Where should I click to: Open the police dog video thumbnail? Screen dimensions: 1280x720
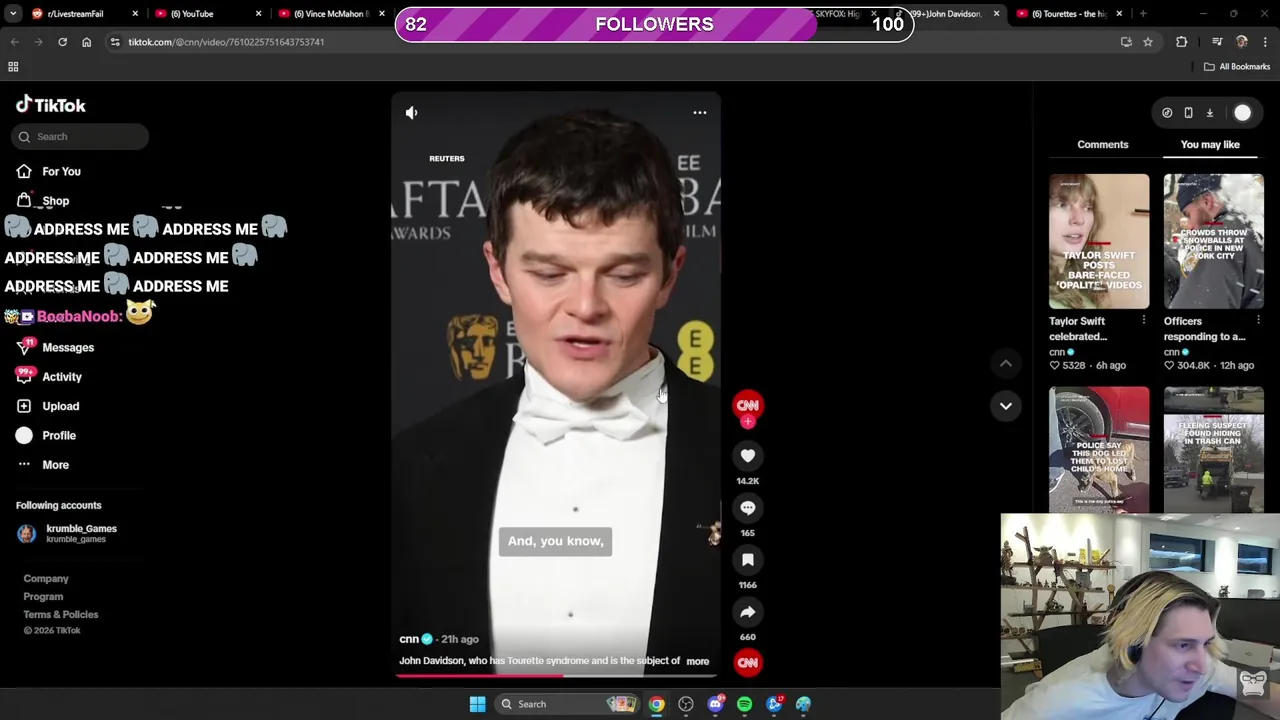[1099, 449]
